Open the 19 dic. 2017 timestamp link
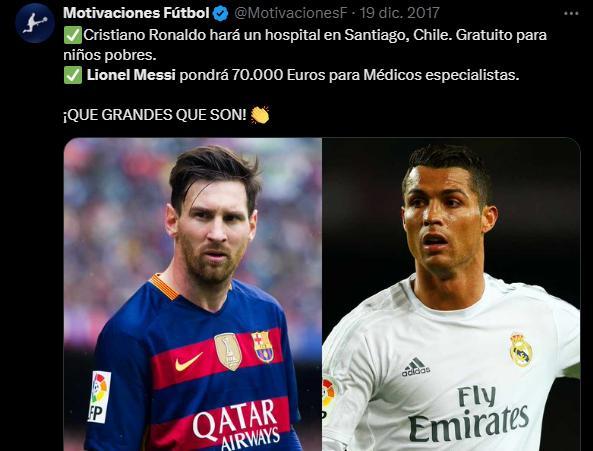Image resolution: width=593 pixels, height=451 pixels. pyautogui.click(x=399, y=13)
